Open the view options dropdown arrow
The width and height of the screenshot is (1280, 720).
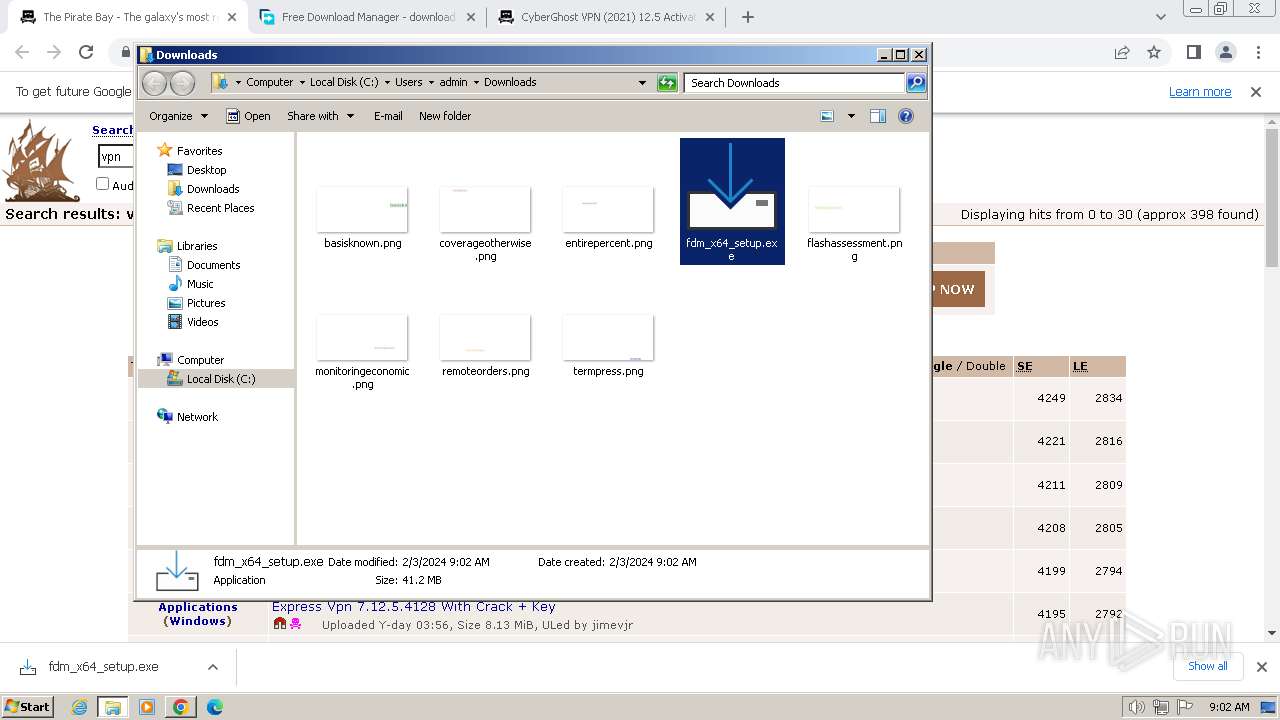click(x=851, y=116)
